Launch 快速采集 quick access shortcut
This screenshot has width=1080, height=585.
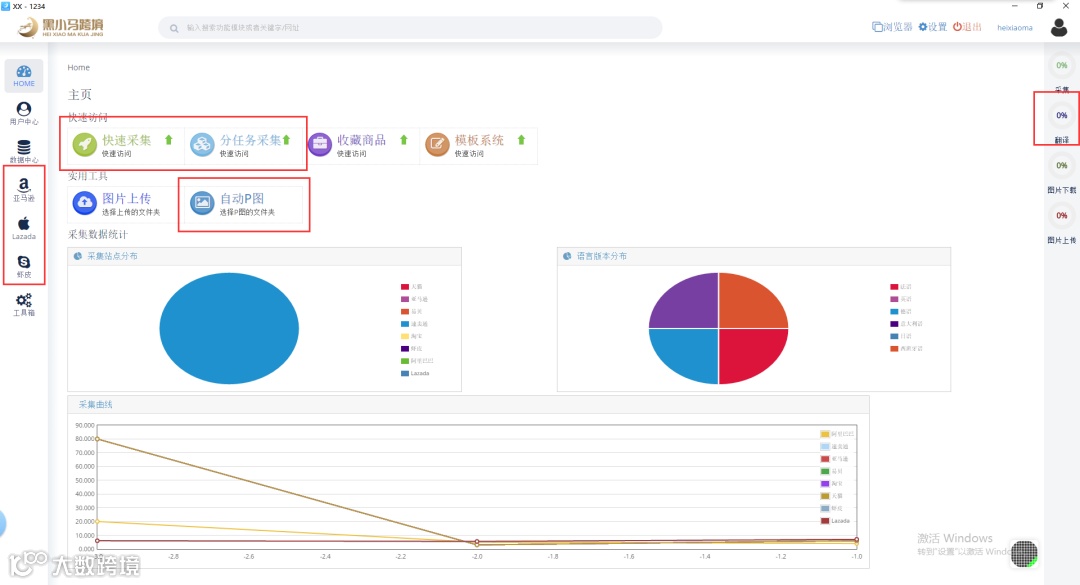pos(123,145)
